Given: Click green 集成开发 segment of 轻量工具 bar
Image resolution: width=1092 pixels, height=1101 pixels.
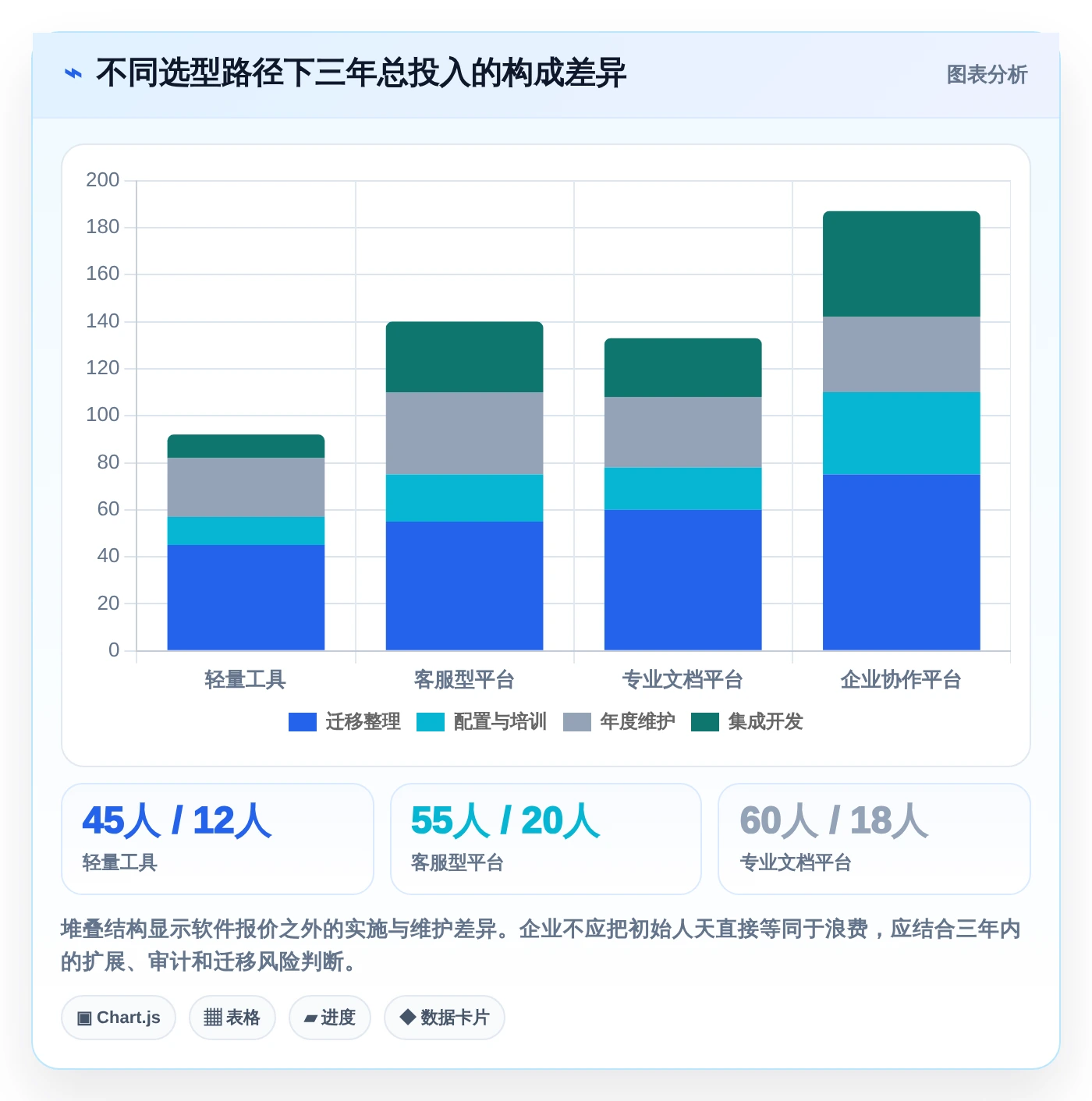Looking at the screenshot, I should pyautogui.click(x=246, y=446).
